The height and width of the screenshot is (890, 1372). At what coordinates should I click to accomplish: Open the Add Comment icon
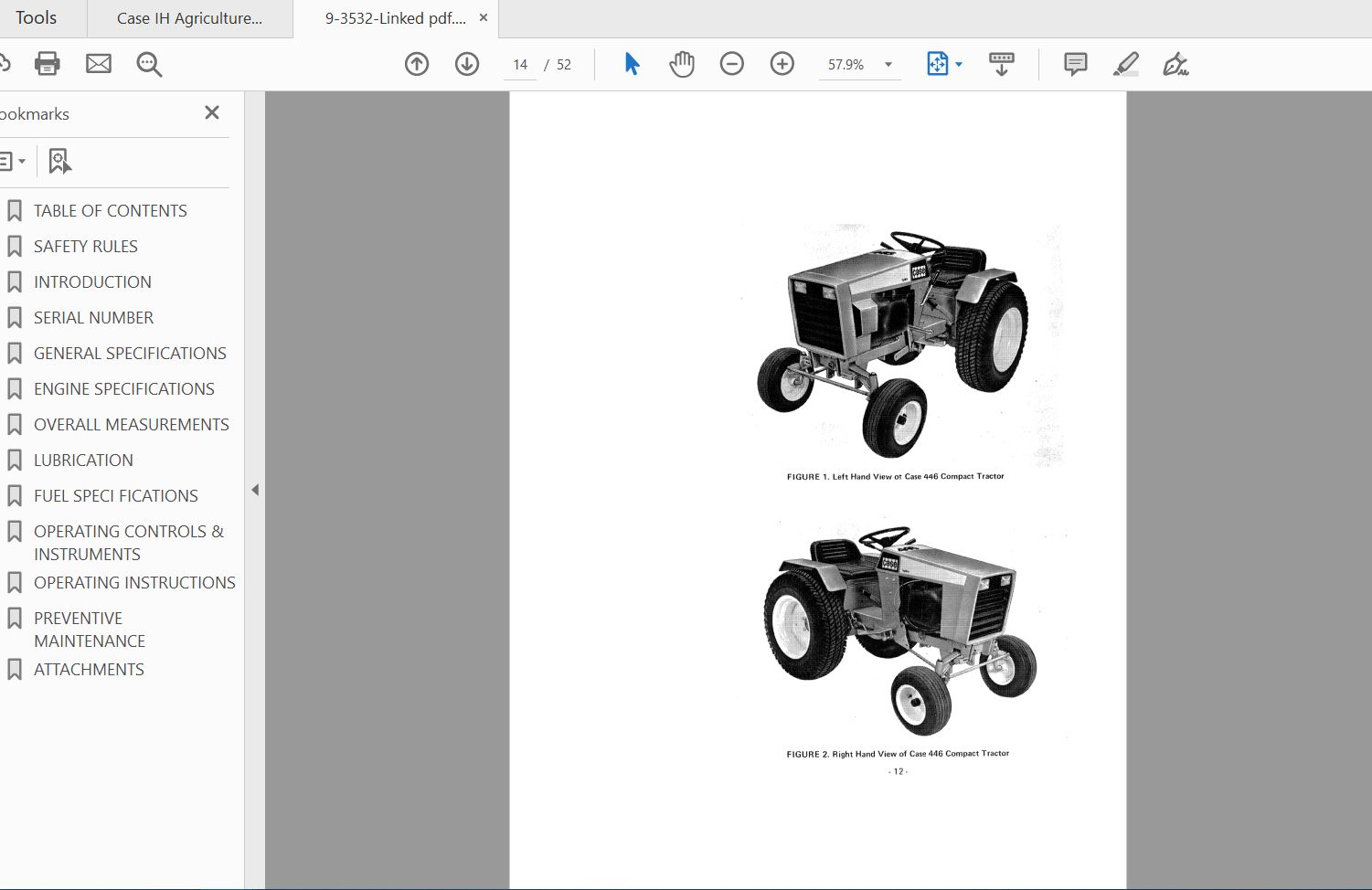[1075, 64]
